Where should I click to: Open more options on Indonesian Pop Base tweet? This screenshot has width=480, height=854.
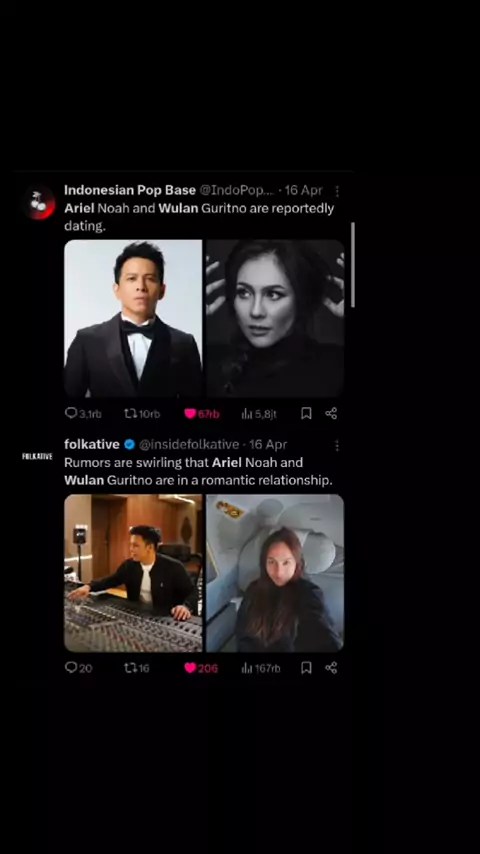pos(337,191)
